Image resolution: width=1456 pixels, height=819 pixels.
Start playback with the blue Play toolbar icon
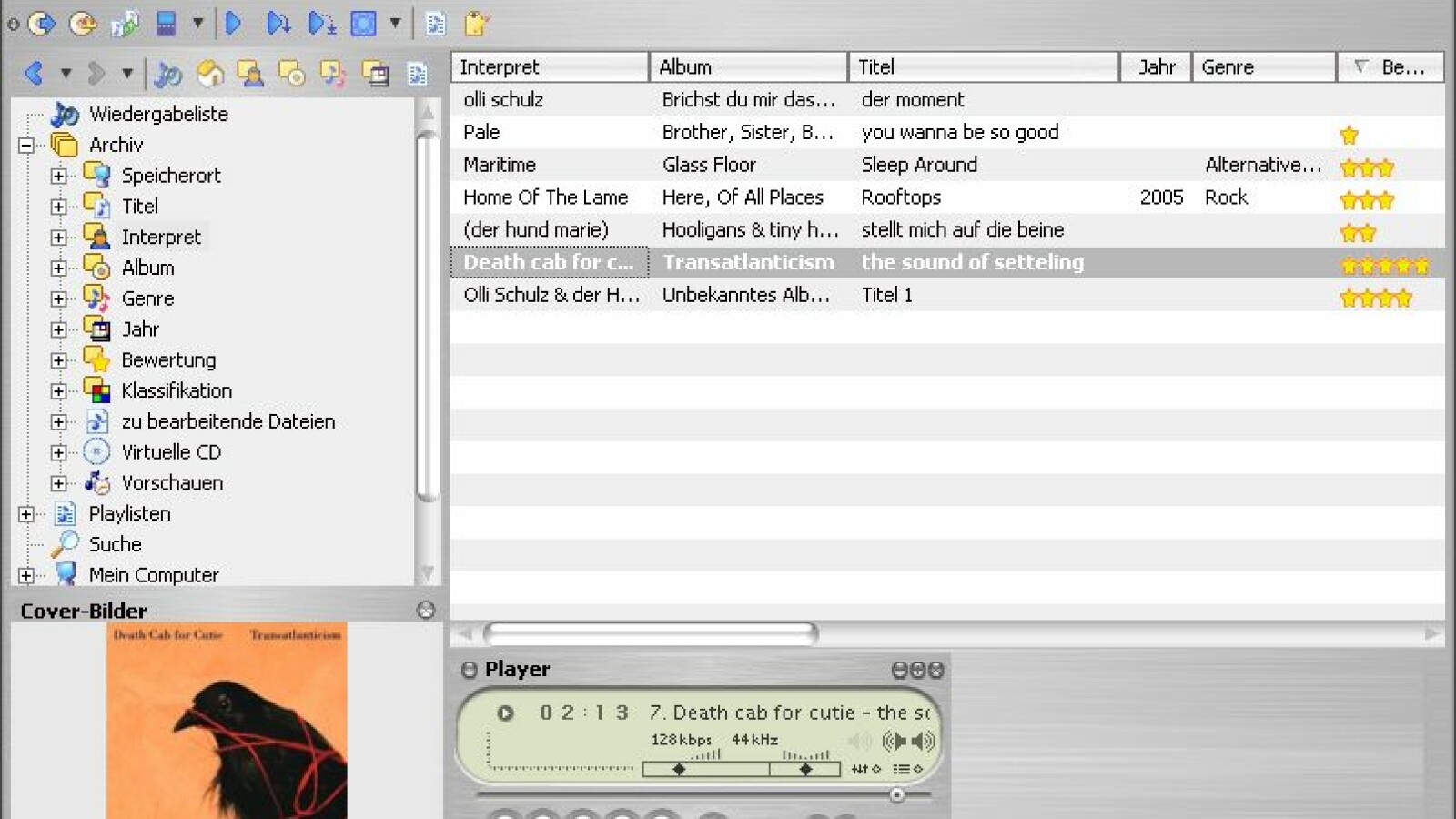pyautogui.click(x=235, y=24)
